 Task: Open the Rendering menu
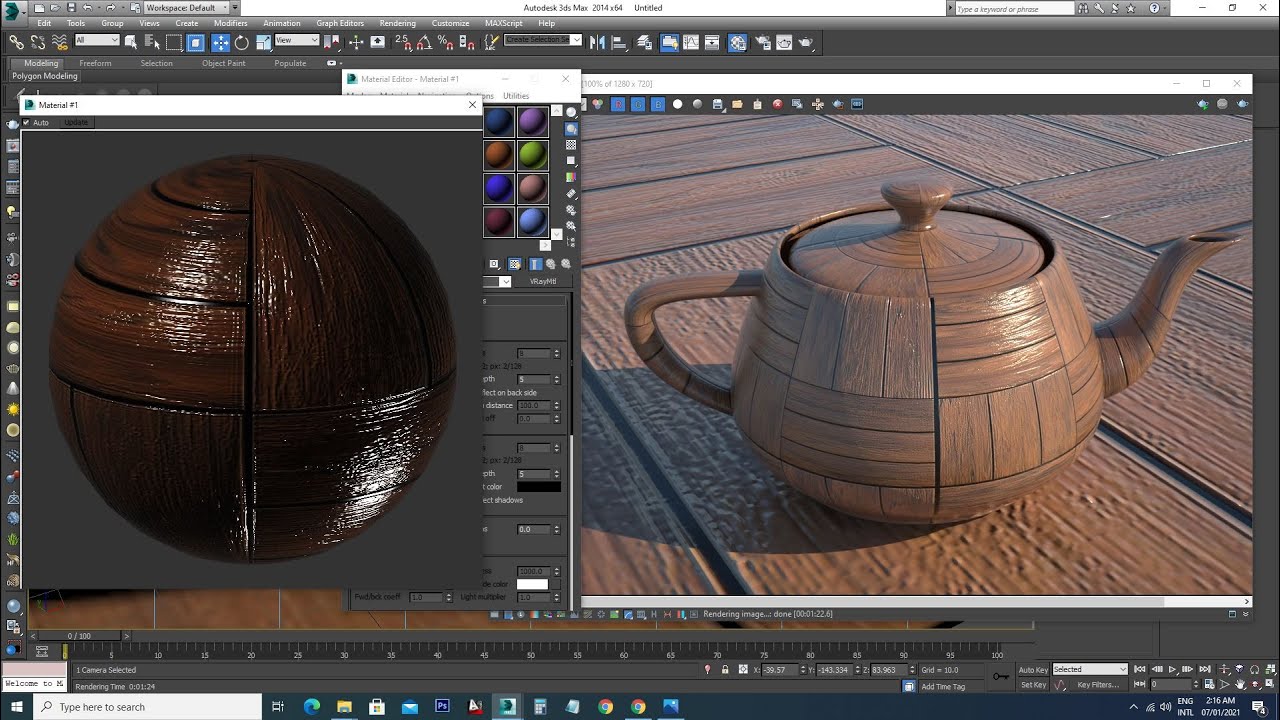point(397,23)
